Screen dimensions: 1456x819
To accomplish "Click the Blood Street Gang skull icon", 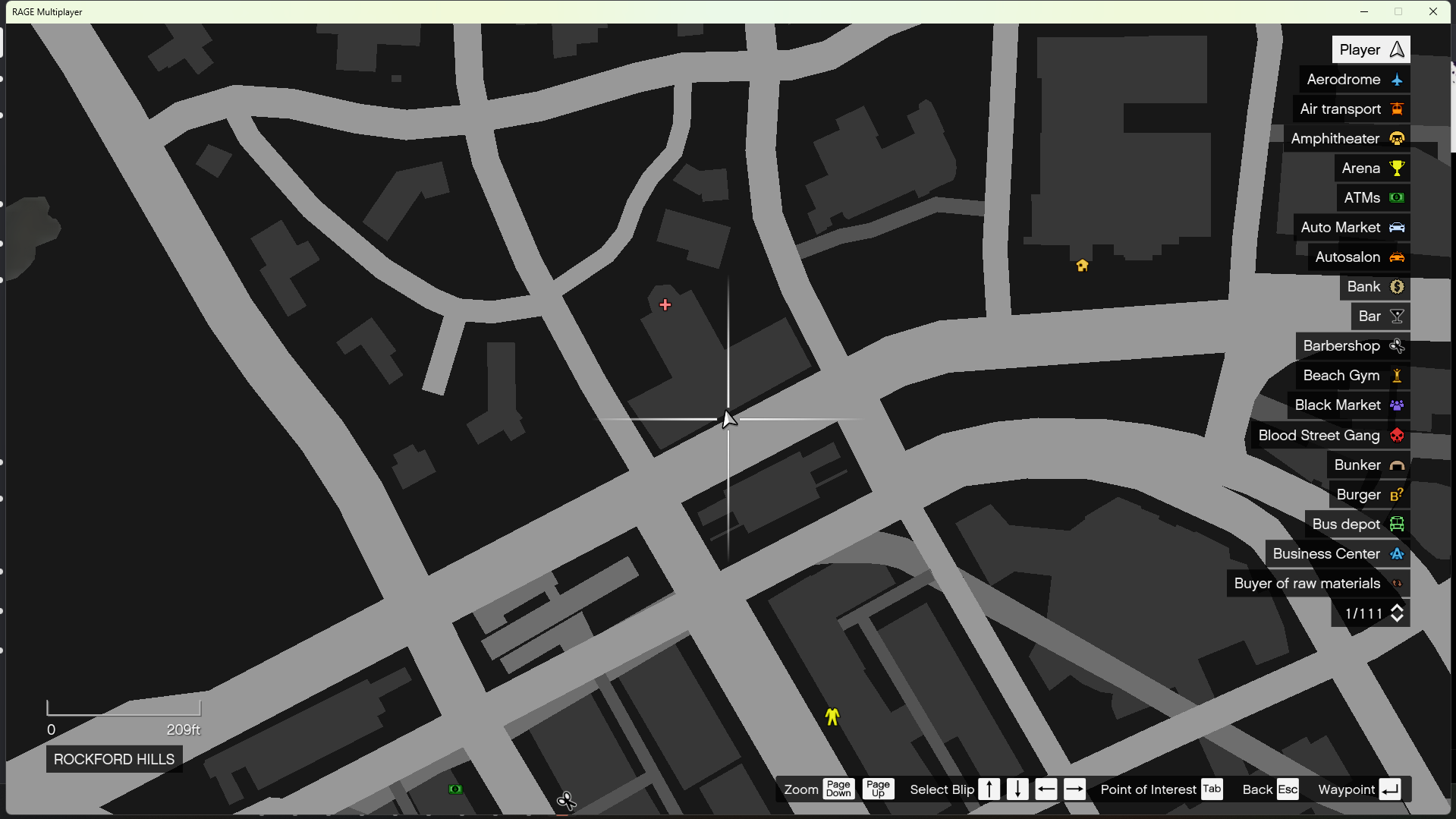I will coord(1397,436).
